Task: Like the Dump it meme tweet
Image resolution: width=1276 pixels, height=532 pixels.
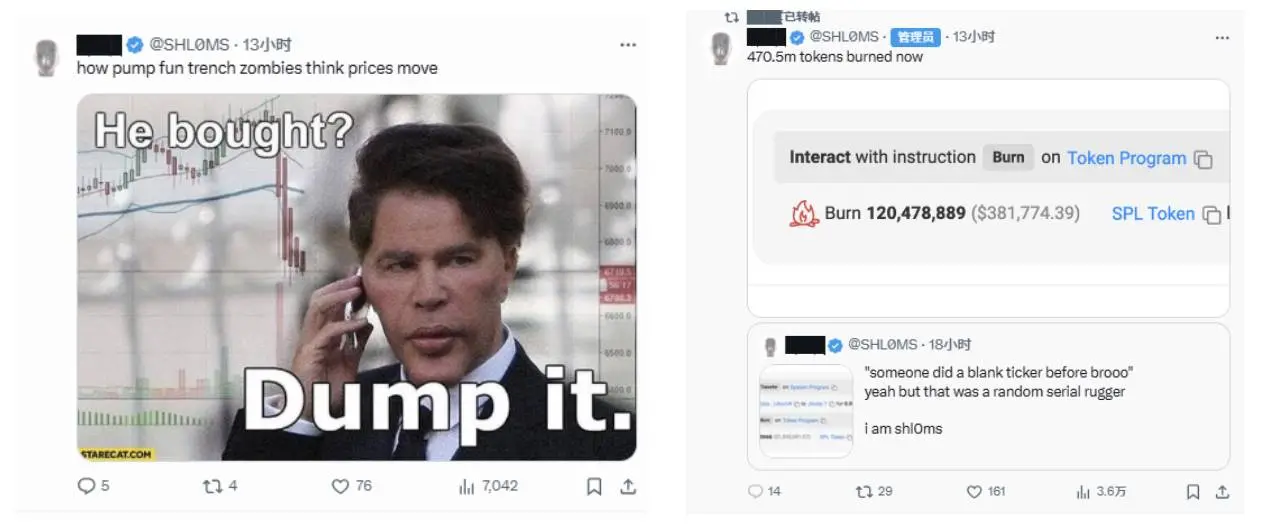Action: point(340,486)
